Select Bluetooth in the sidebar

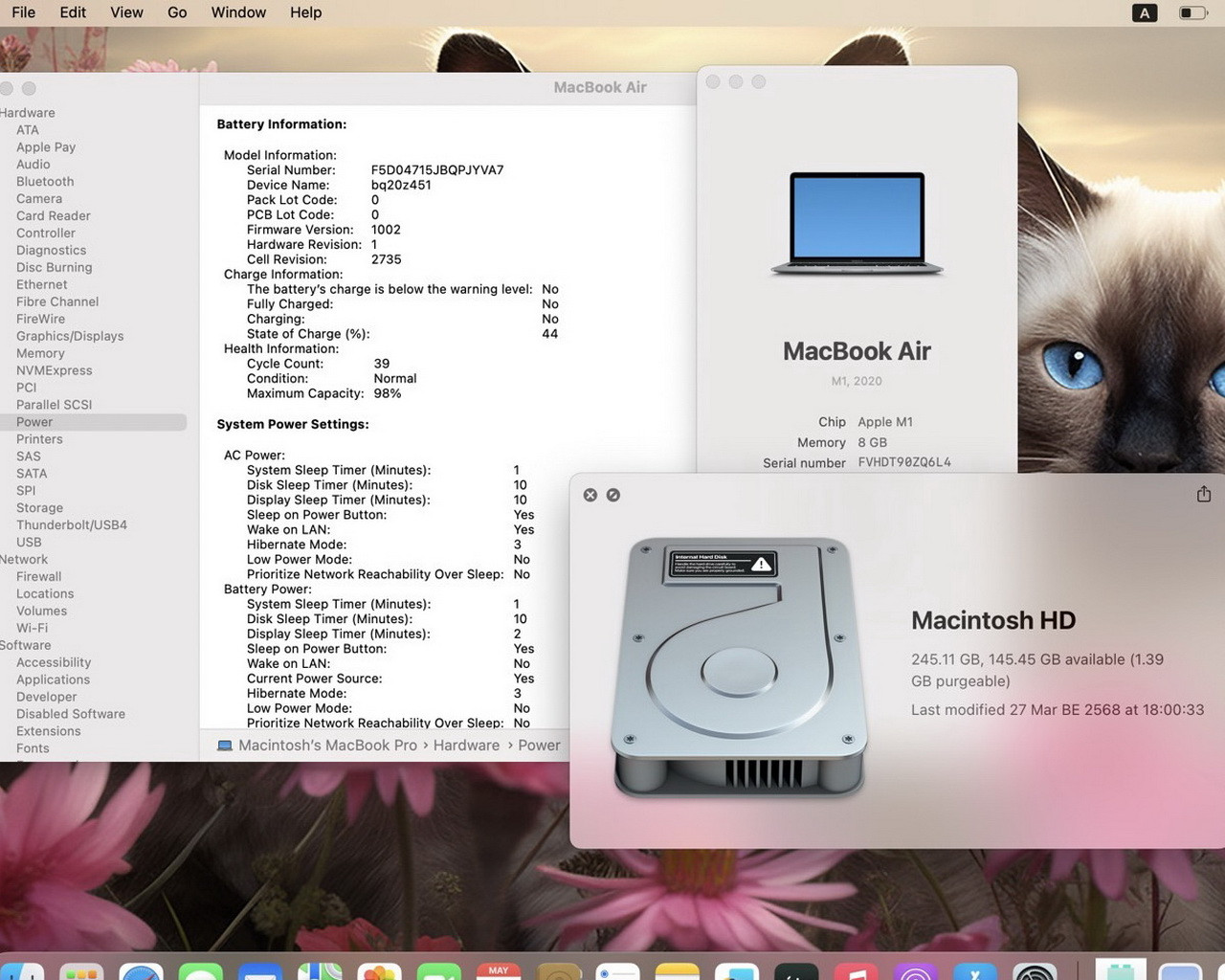point(45,182)
